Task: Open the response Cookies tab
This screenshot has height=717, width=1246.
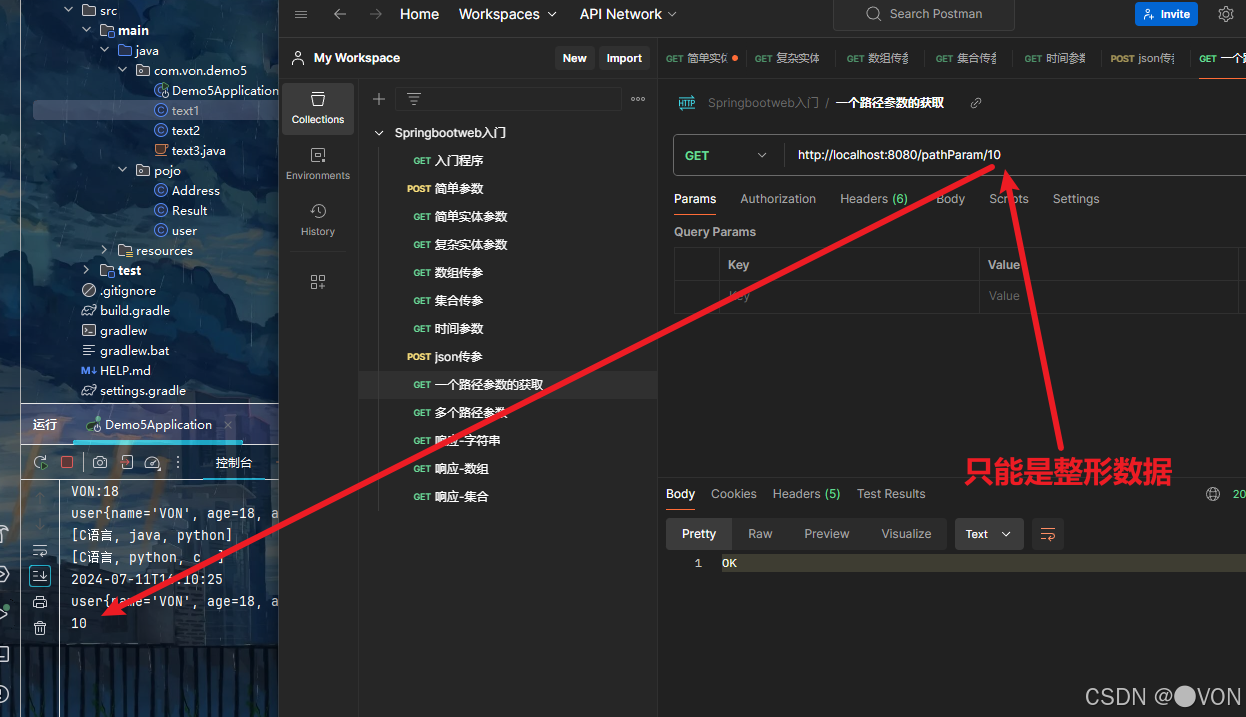Action: [x=734, y=494]
